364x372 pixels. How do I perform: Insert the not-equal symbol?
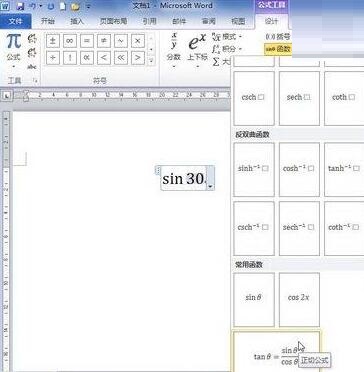point(104,41)
